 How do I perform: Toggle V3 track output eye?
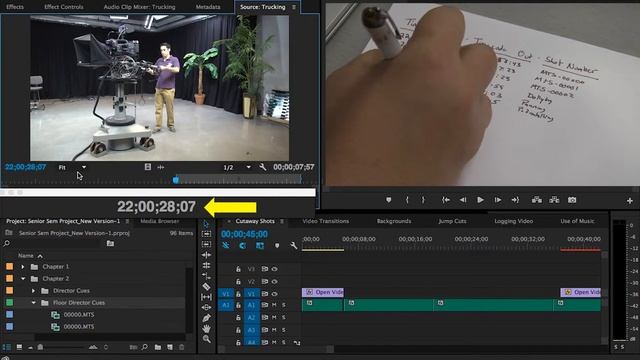[x=275, y=269]
